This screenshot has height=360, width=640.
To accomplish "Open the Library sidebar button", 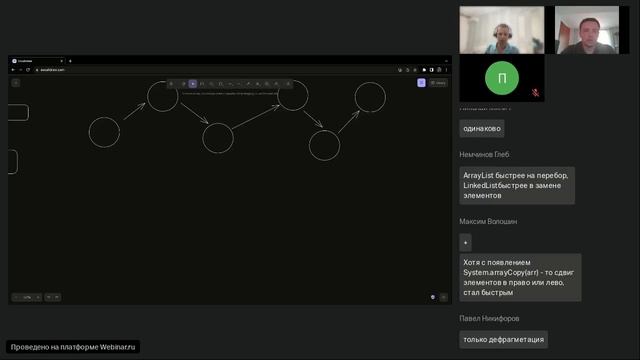I will pos(438,83).
